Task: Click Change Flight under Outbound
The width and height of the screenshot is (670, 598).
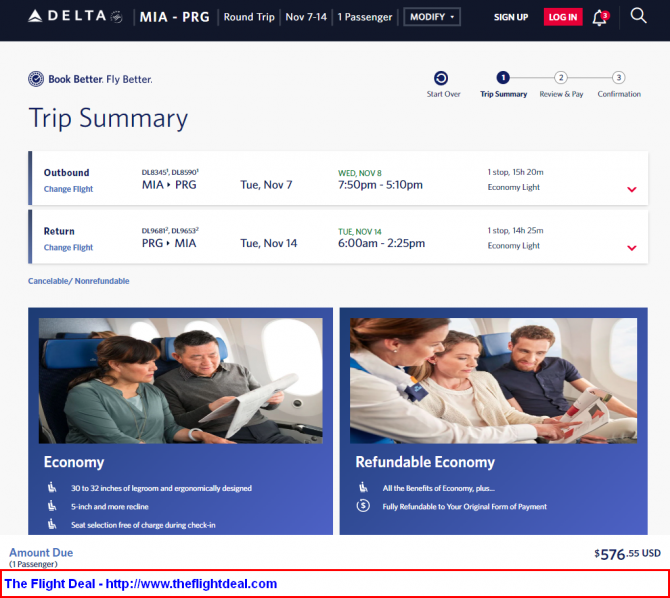Action: pyautogui.click(x=68, y=189)
